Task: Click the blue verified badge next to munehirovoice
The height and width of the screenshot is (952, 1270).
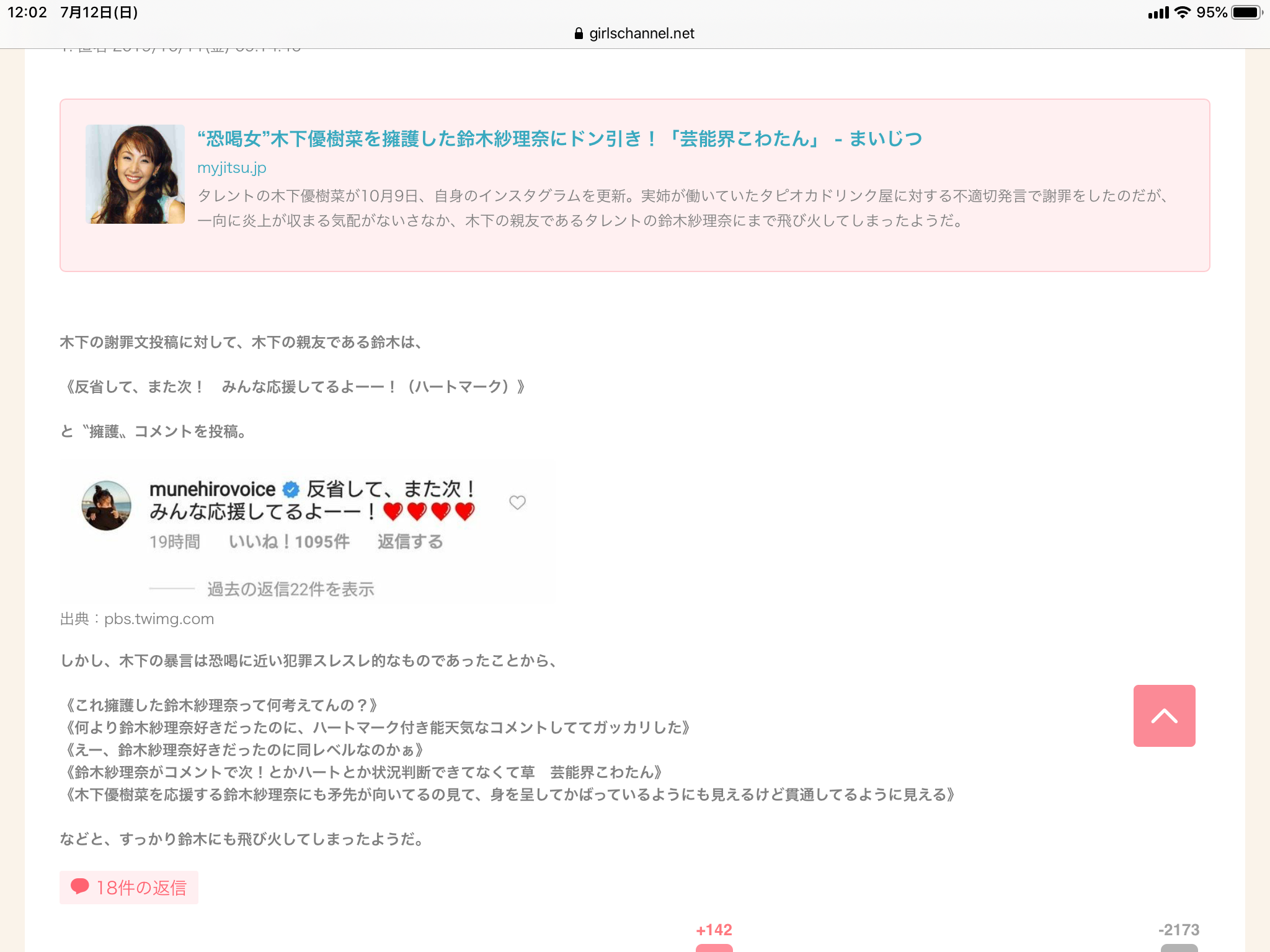Action: (291, 490)
